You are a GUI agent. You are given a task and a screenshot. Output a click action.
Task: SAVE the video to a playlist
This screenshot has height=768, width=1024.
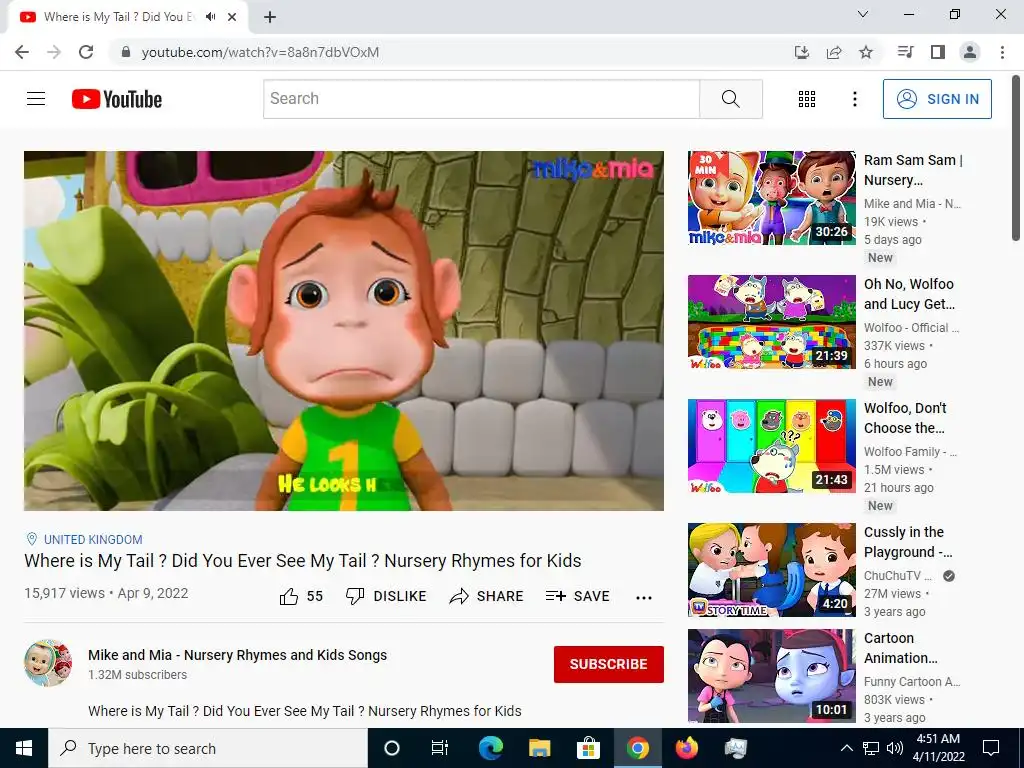click(577, 596)
